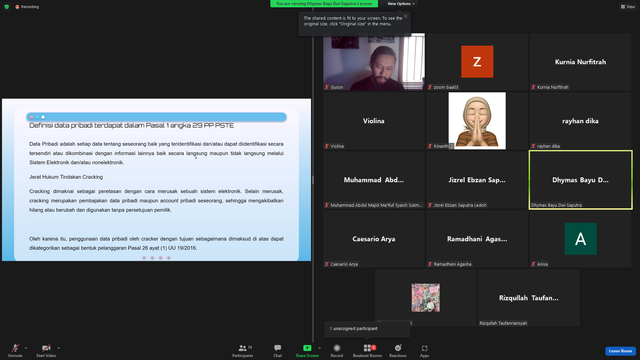Start the video camera
The image size is (640, 360).
[46, 350]
